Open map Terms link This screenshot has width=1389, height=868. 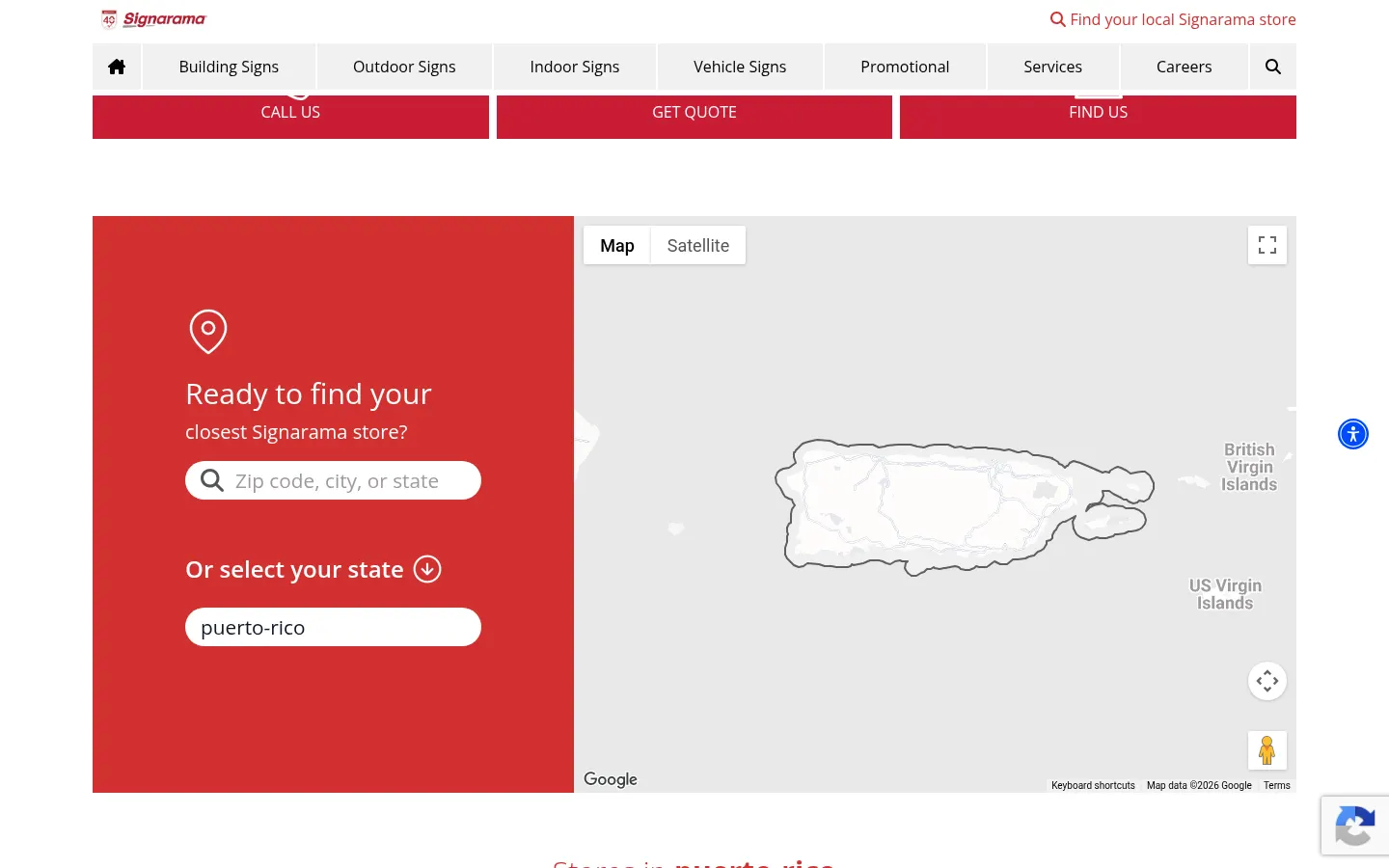click(x=1276, y=785)
